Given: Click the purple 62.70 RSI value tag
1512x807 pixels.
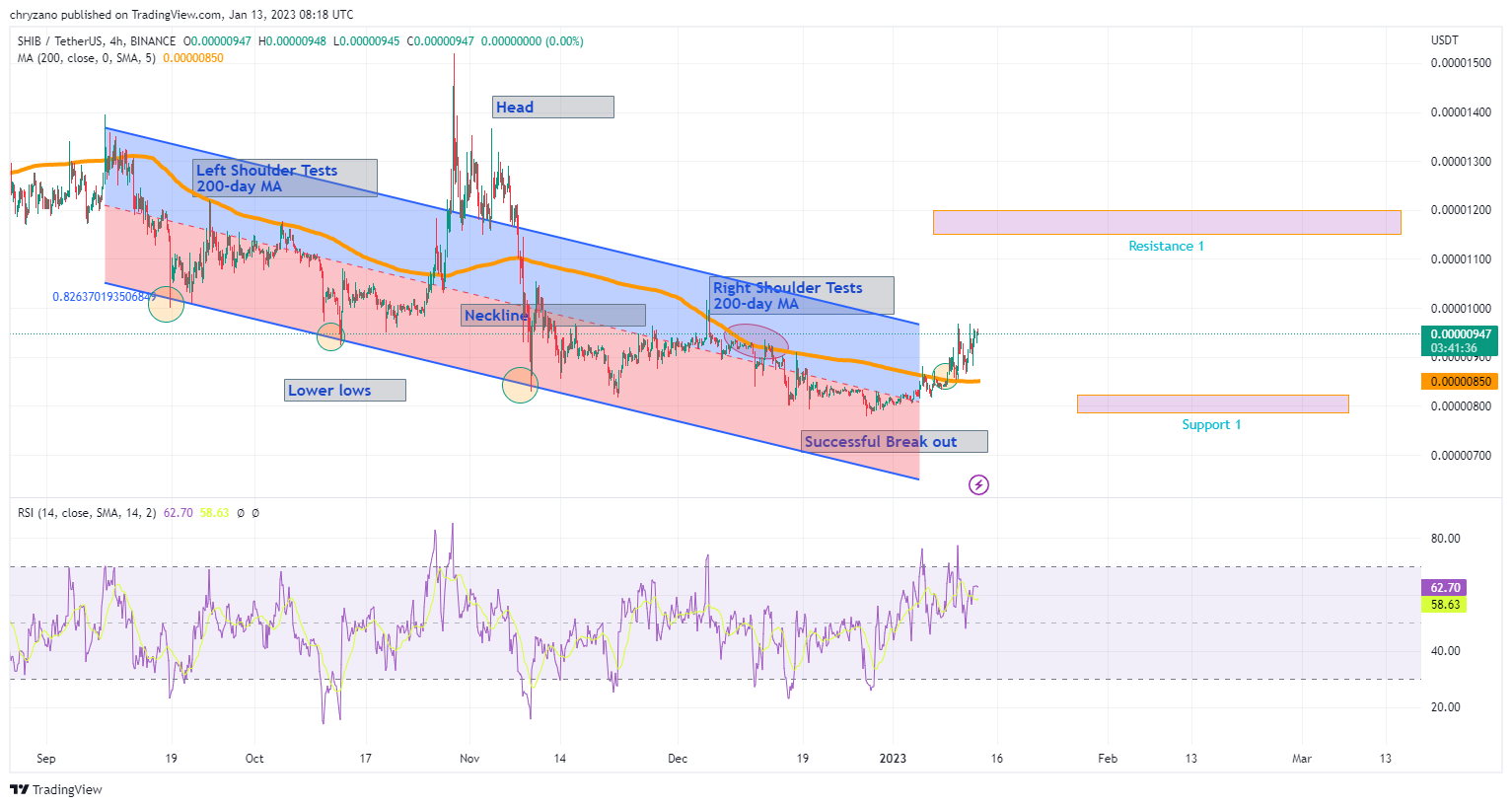Looking at the screenshot, I should [x=1444, y=587].
